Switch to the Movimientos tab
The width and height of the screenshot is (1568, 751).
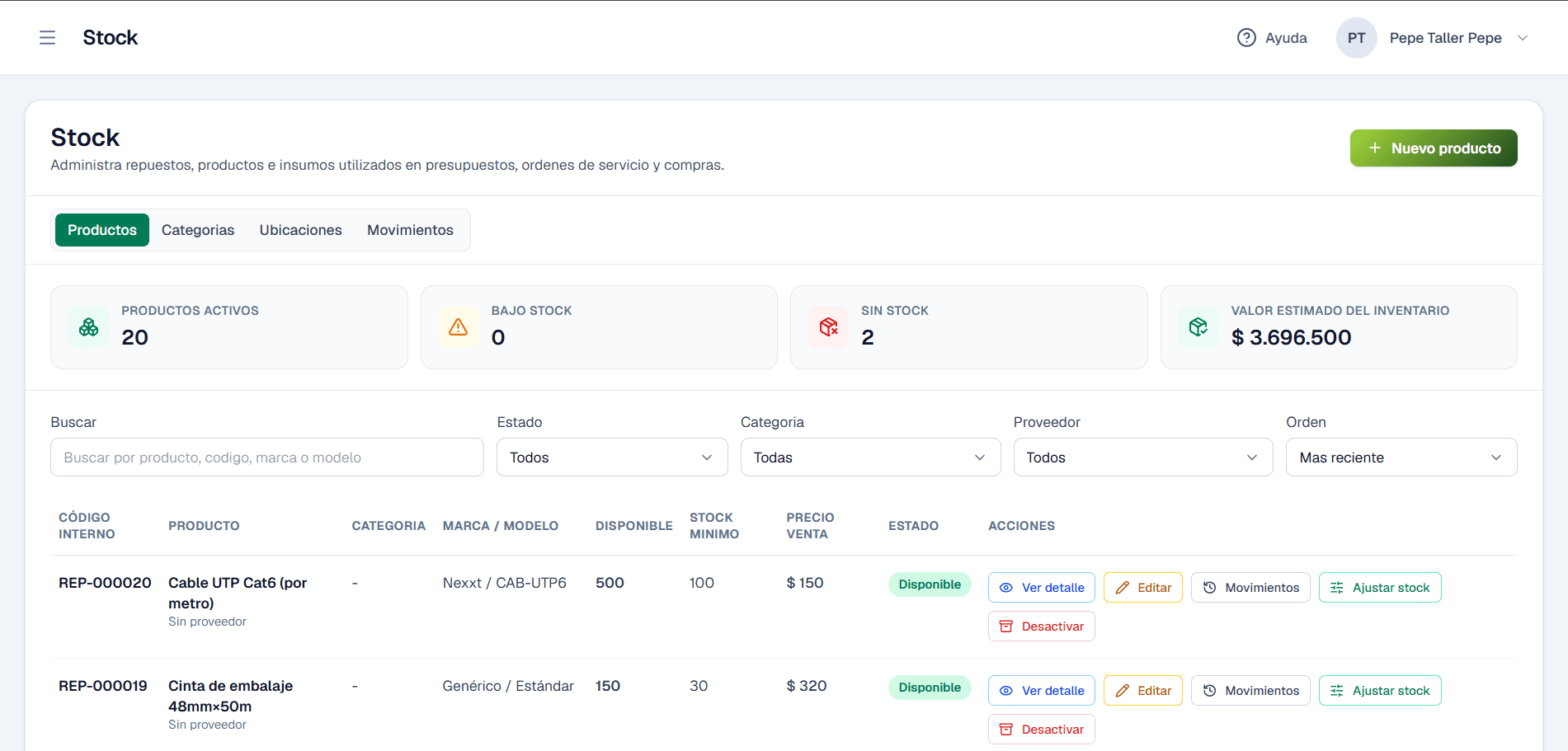point(410,230)
